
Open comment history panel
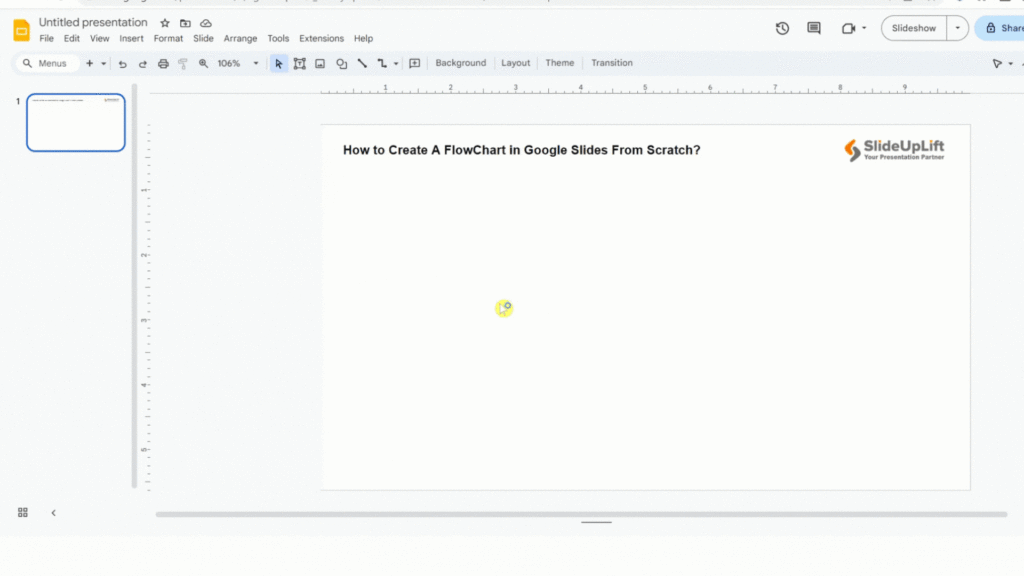[813, 28]
